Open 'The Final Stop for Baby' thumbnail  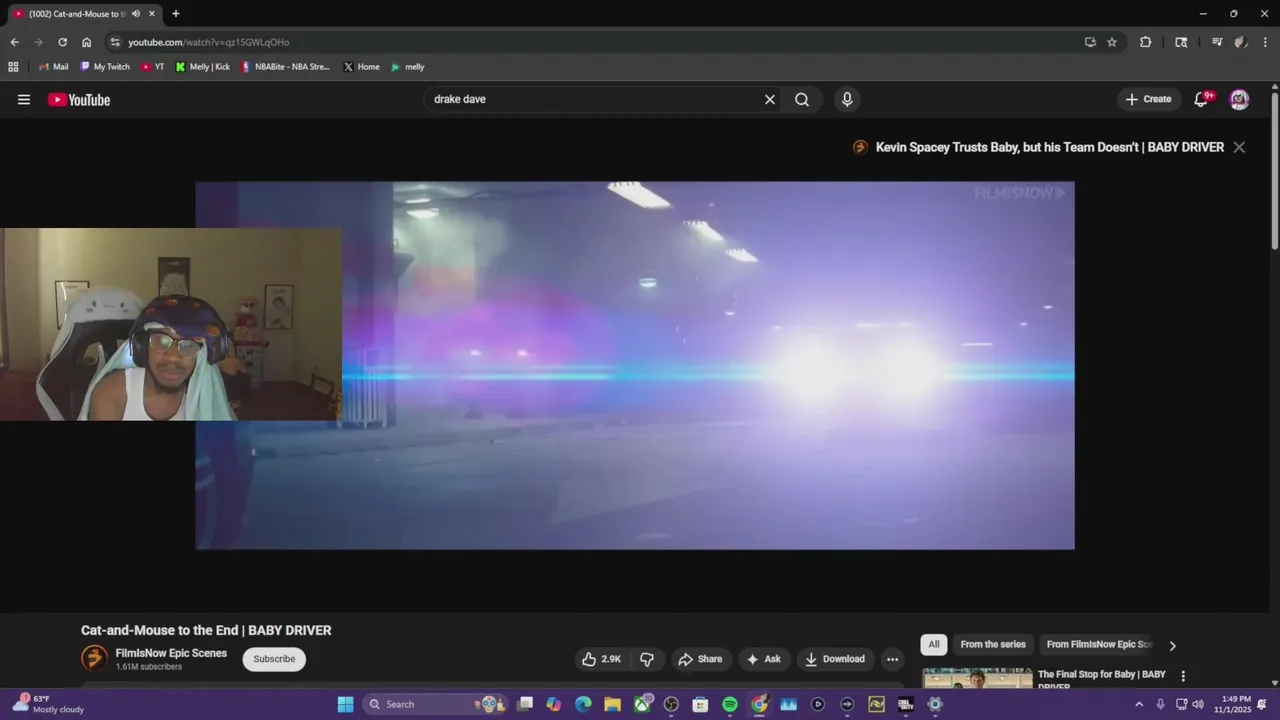(x=977, y=678)
